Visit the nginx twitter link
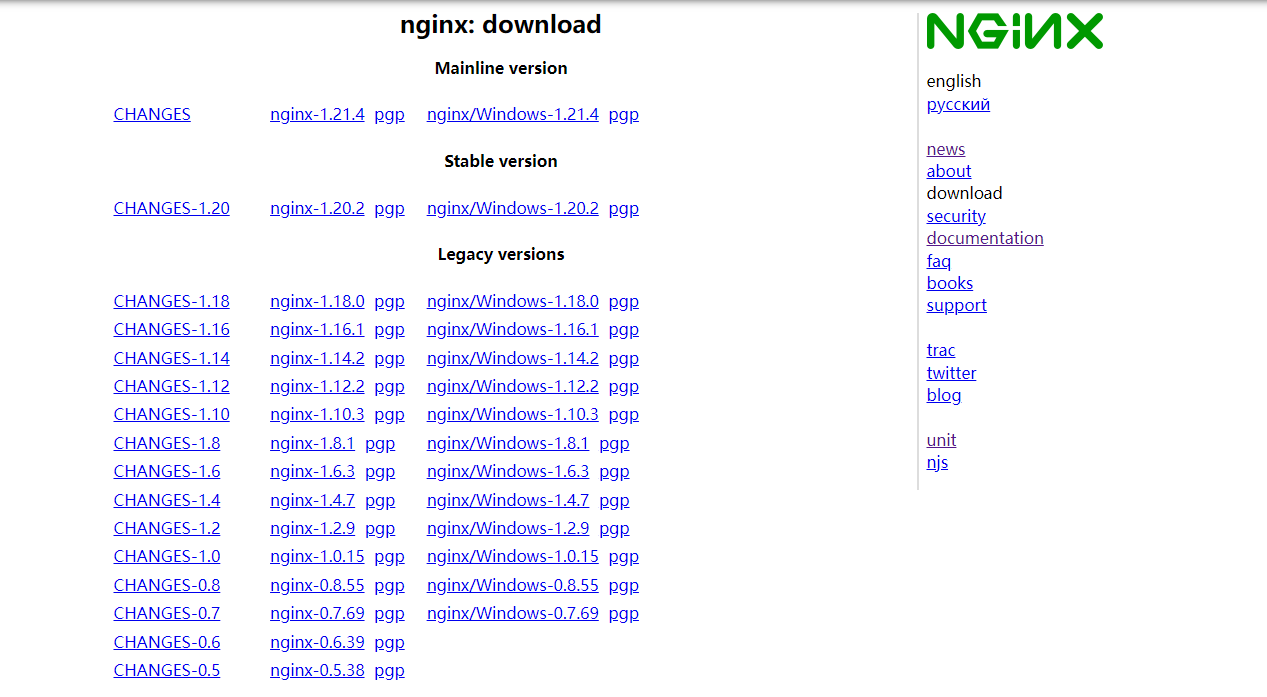This screenshot has width=1267, height=697. [x=950, y=374]
